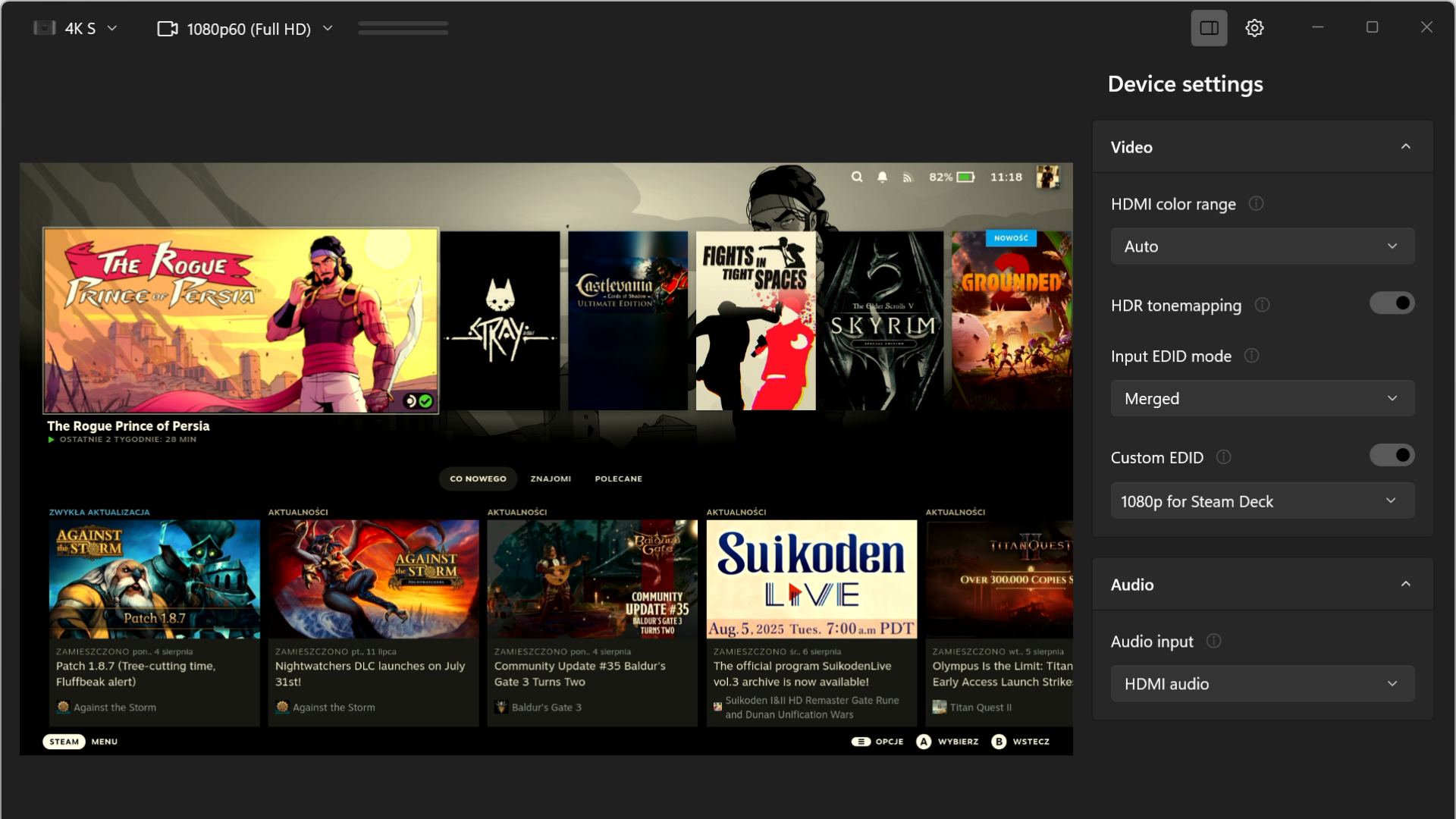Open 1080p for Steam Deck dropdown
Viewport: 1456px width, 819px height.
[1262, 500]
